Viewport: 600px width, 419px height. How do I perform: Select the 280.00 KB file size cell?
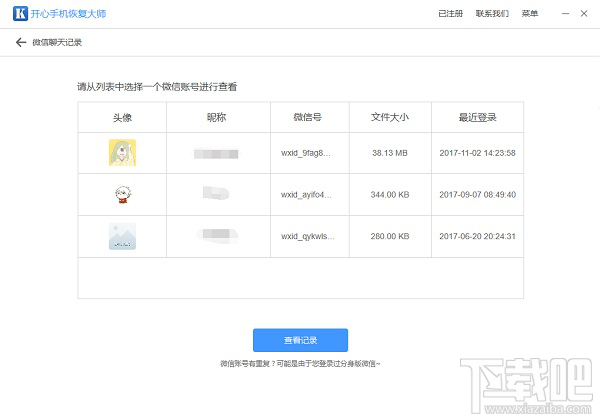390,236
